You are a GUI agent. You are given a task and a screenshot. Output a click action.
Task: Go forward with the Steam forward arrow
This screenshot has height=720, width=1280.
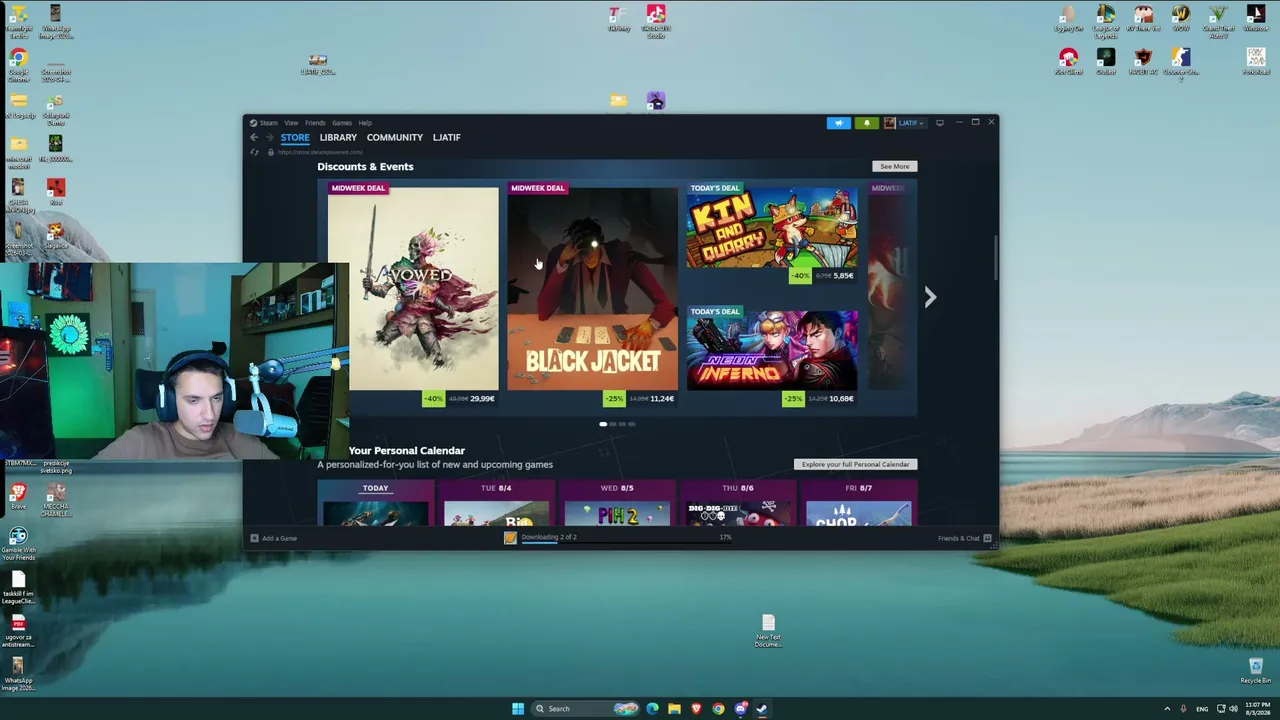tap(269, 138)
